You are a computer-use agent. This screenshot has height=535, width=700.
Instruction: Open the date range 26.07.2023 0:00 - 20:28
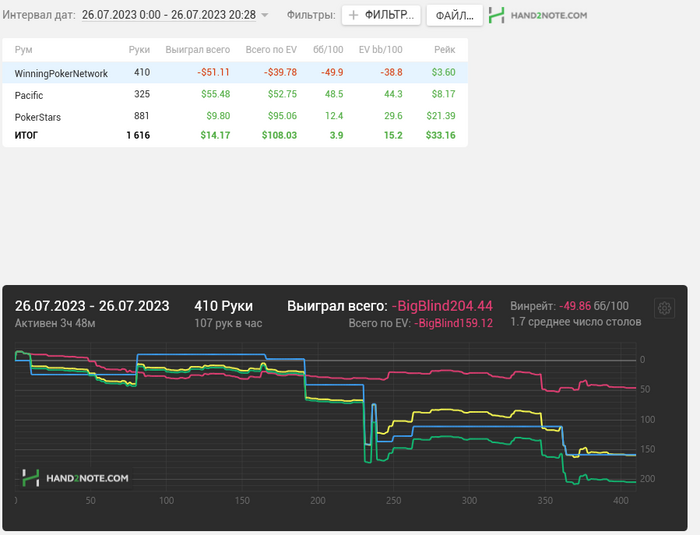coord(169,15)
